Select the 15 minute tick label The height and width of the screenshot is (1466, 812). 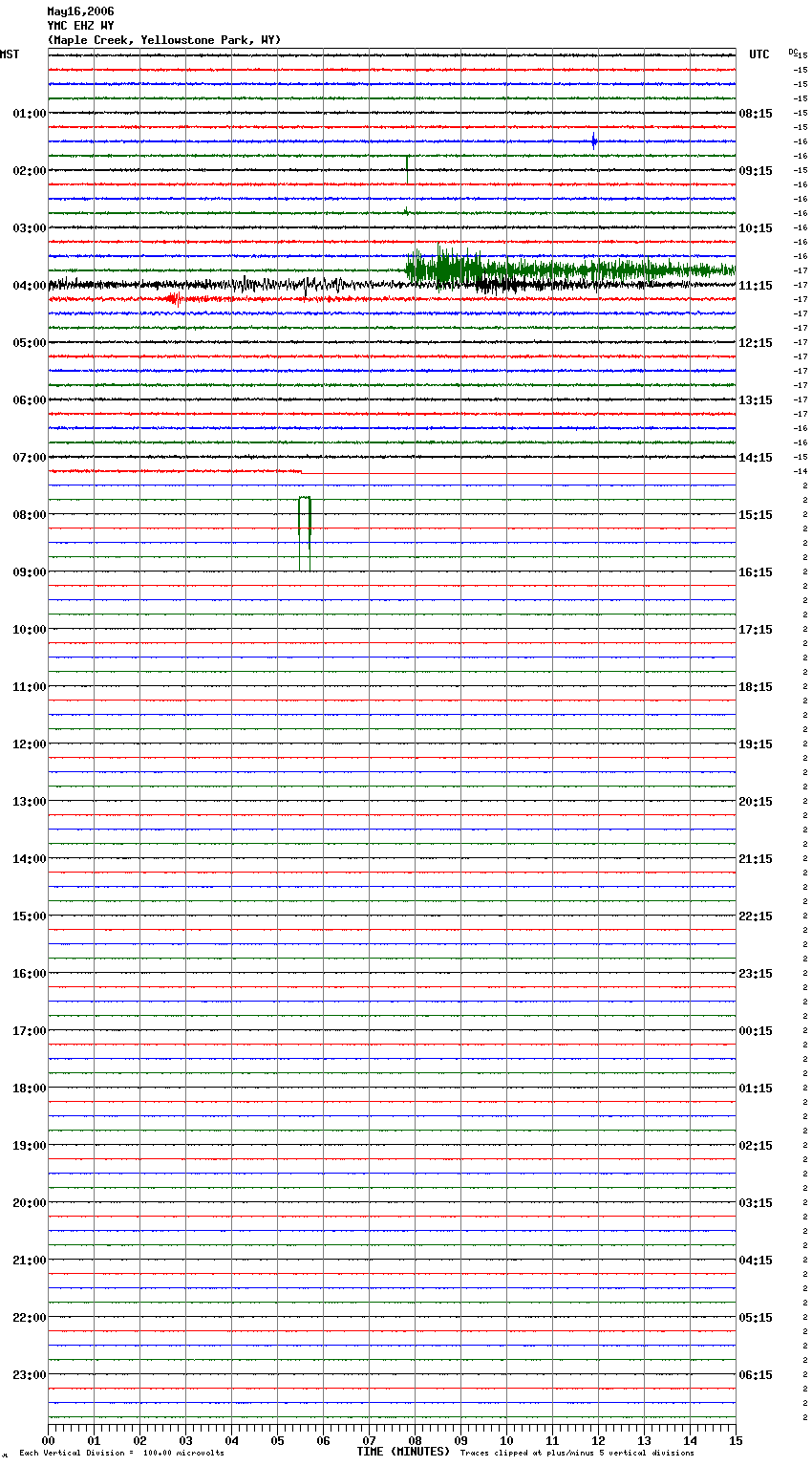point(736,1440)
